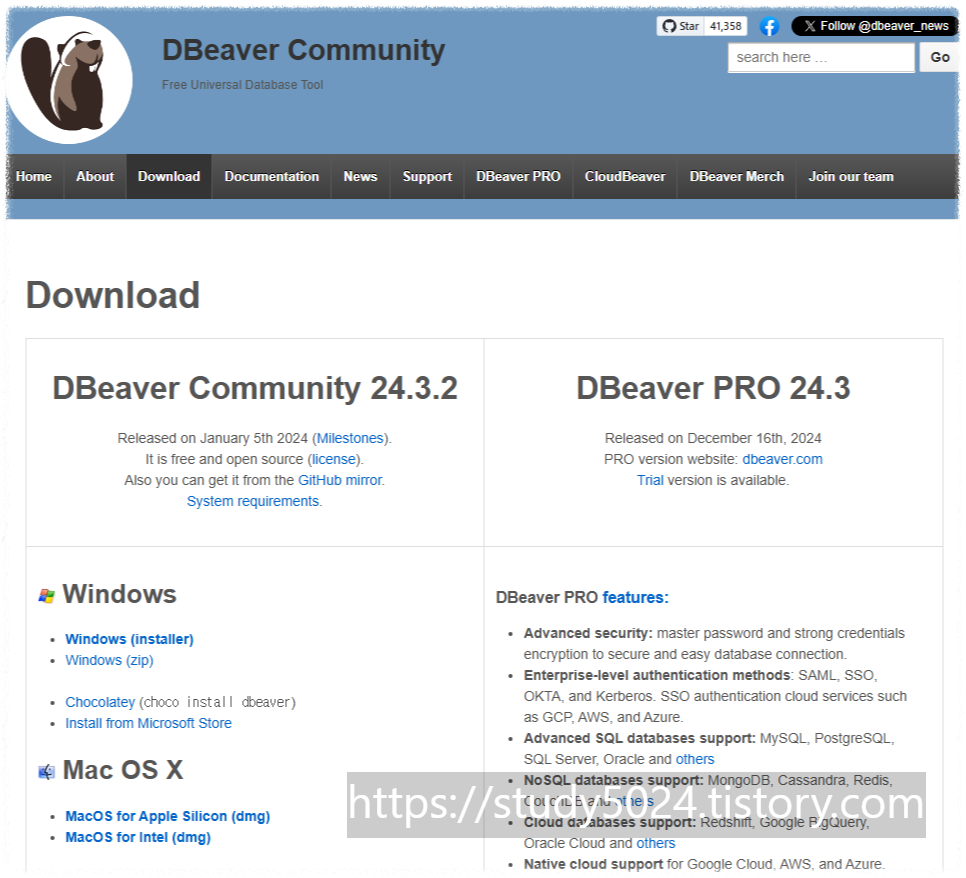The image size is (966, 878).
Task: Click Enterprise-level authentication methods text
Action: [x=657, y=675]
